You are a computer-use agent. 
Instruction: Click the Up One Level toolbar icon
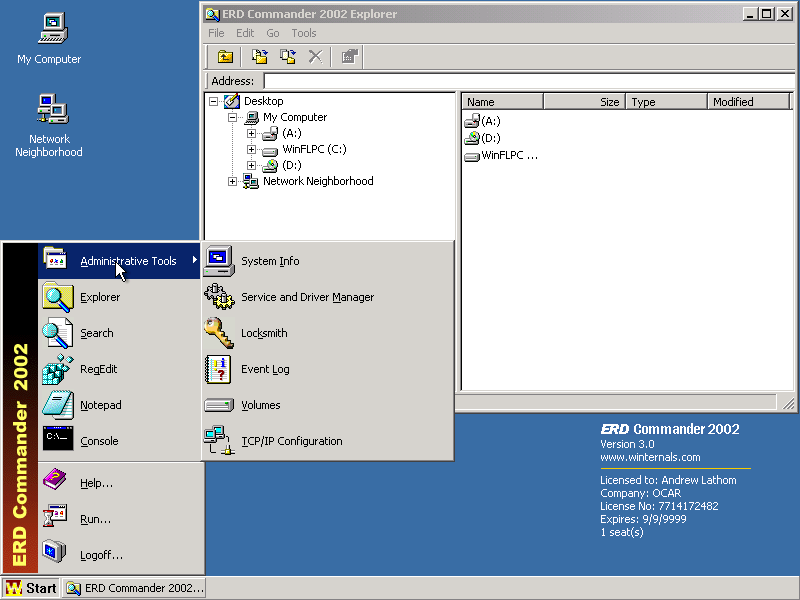point(225,57)
